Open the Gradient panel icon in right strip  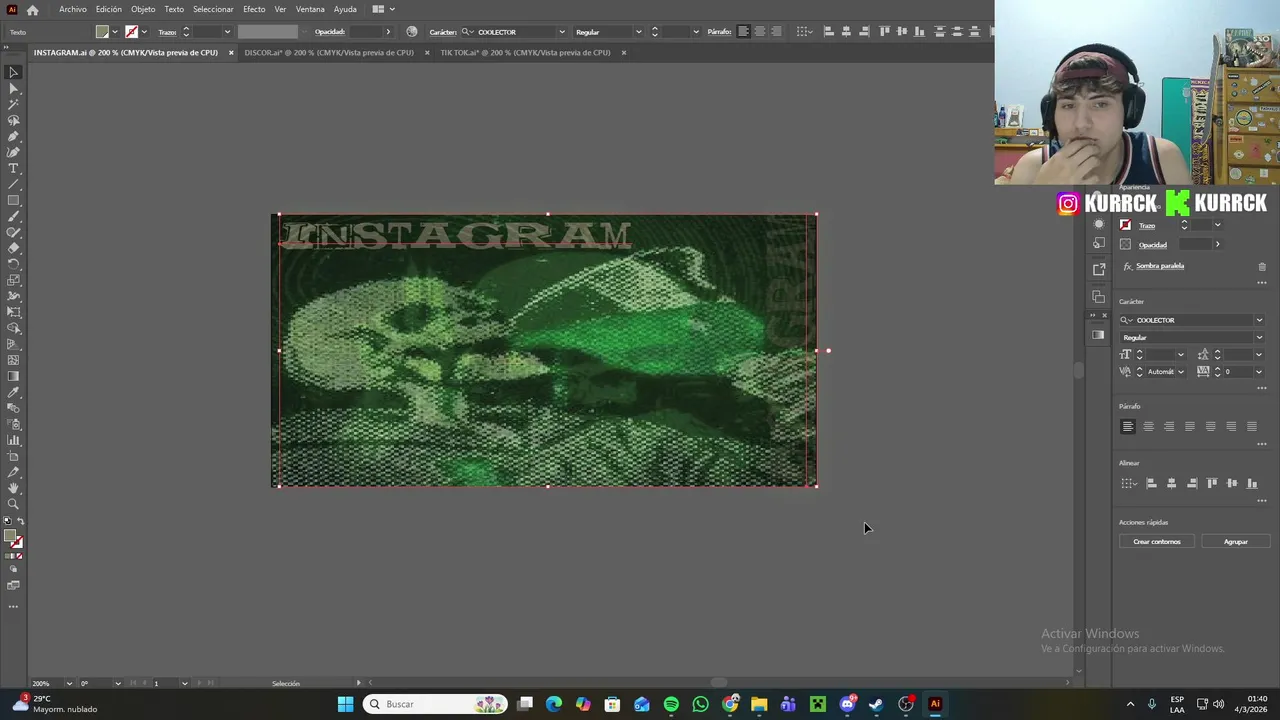(x=1099, y=335)
